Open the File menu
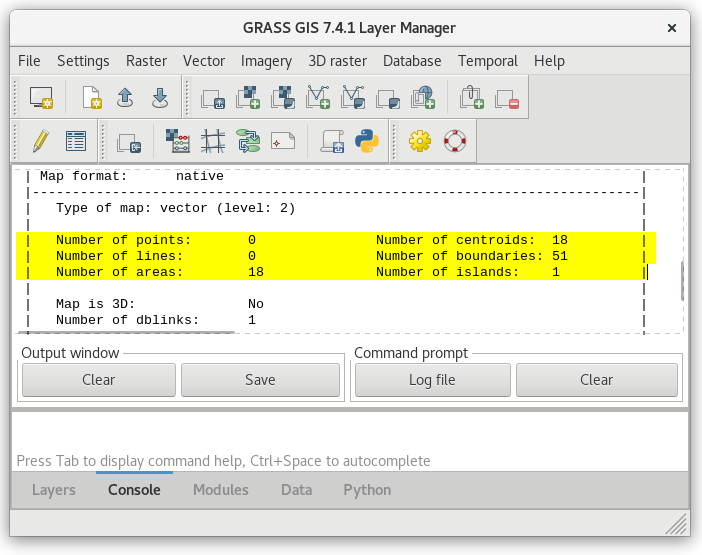 click(29, 61)
